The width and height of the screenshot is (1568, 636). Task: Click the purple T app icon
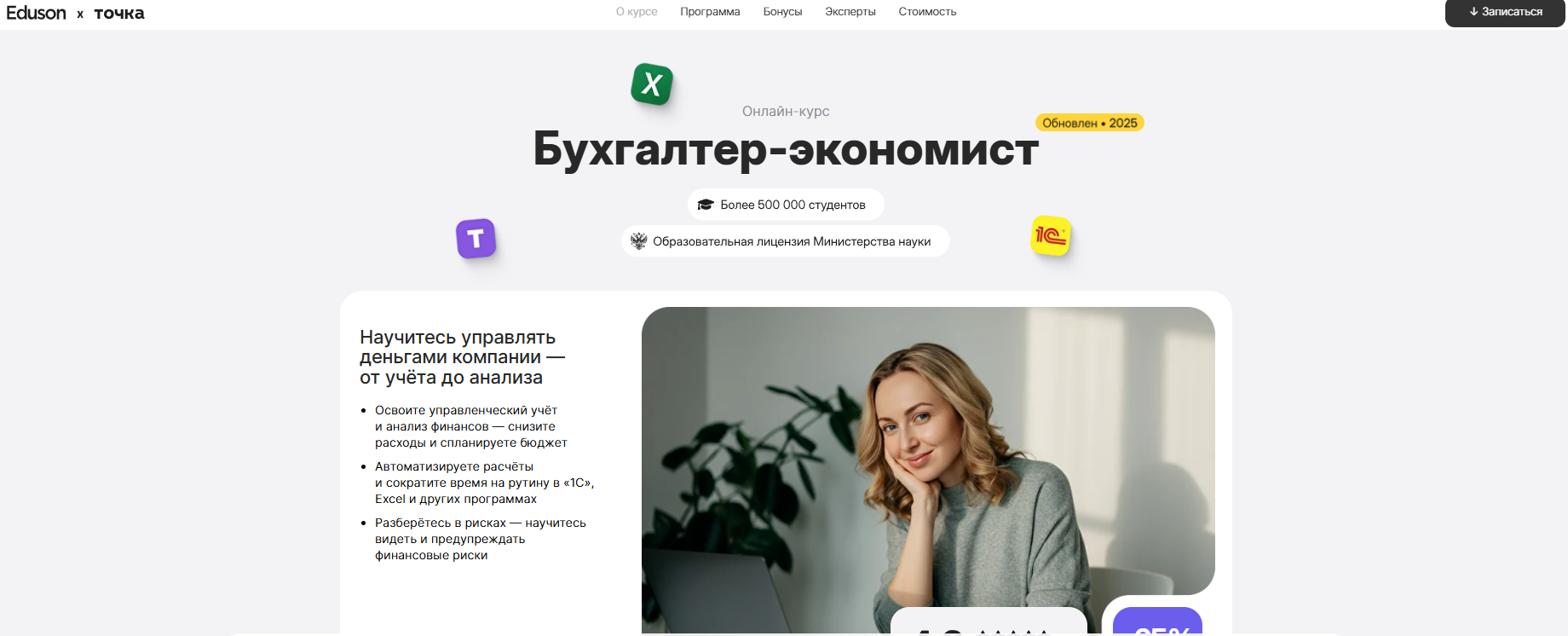(x=476, y=239)
